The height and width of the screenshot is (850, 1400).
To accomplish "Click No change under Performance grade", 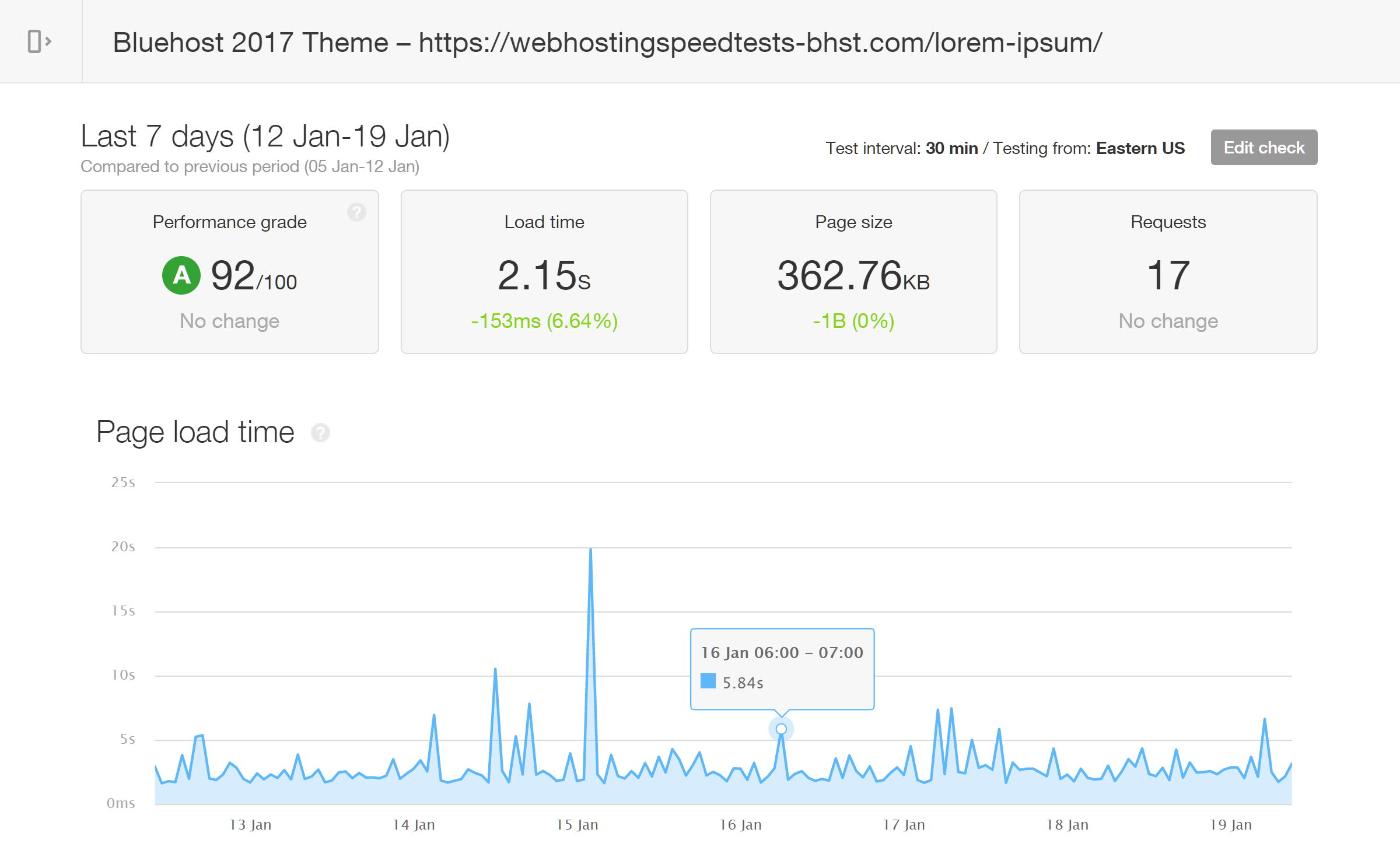I will (x=229, y=321).
